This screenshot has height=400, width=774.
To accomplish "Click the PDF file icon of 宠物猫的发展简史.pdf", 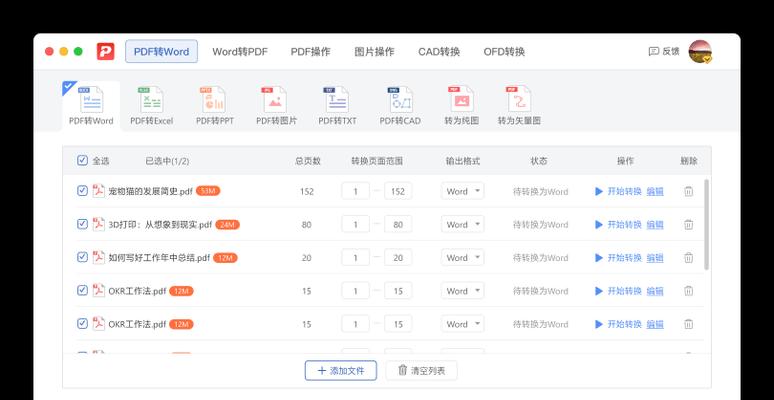I will pyautogui.click(x=99, y=191).
